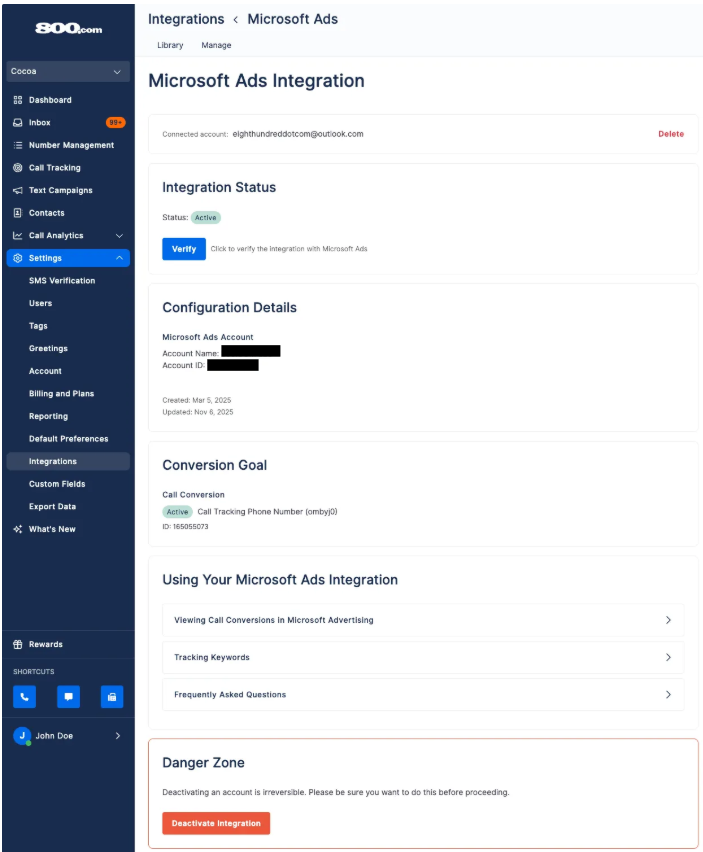Screen dimensions: 703x852
Task: Click the Number Management list icon
Action: (18, 145)
